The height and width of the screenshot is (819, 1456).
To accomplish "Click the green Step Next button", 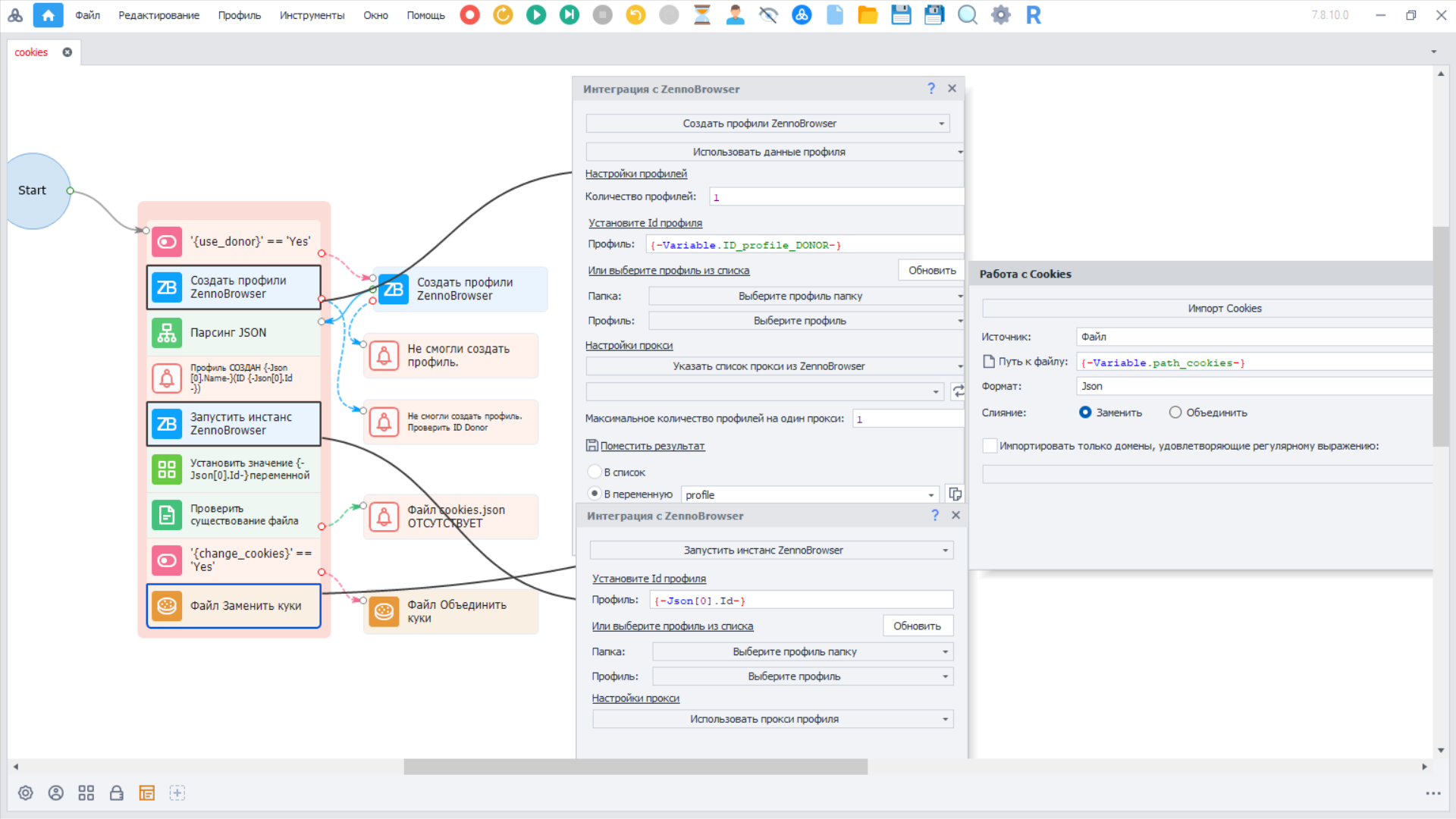I will (x=570, y=15).
